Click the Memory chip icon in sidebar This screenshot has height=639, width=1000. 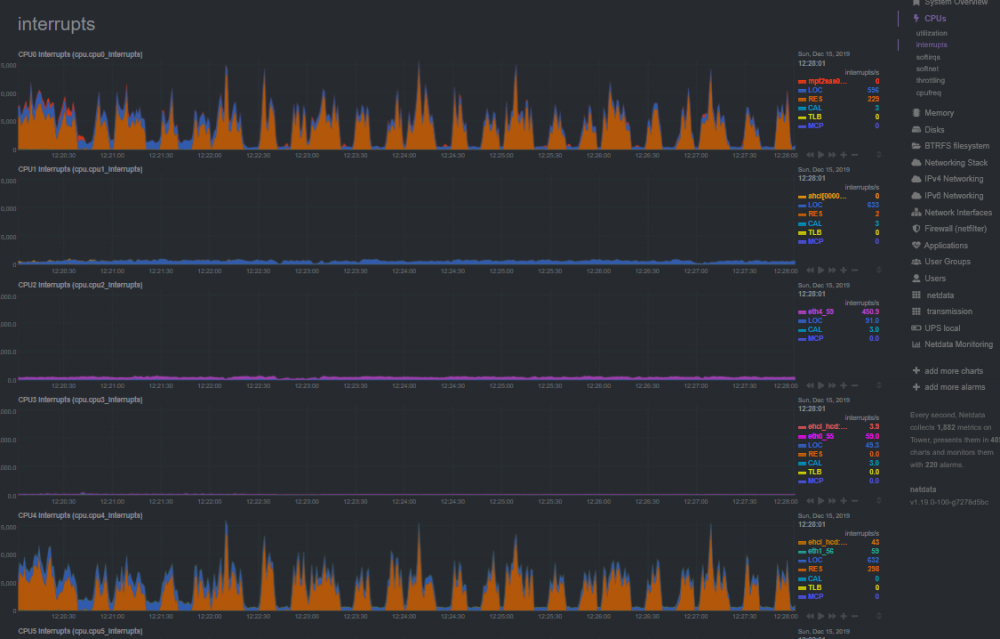coord(916,113)
